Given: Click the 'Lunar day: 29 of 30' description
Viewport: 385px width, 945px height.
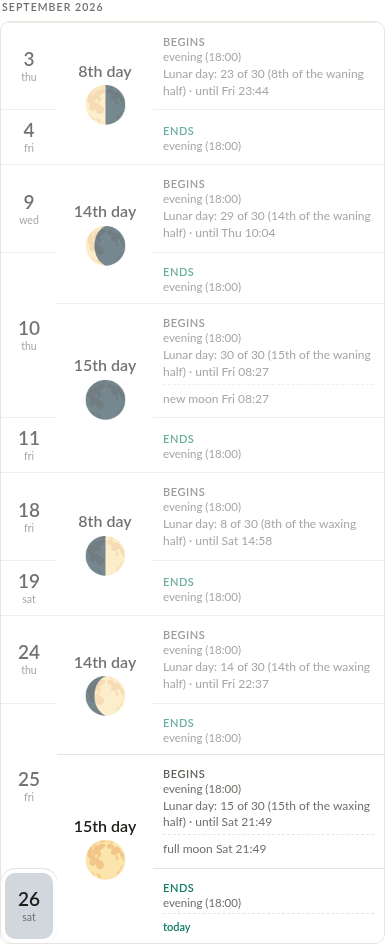Looking at the screenshot, I should click(267, 224).
